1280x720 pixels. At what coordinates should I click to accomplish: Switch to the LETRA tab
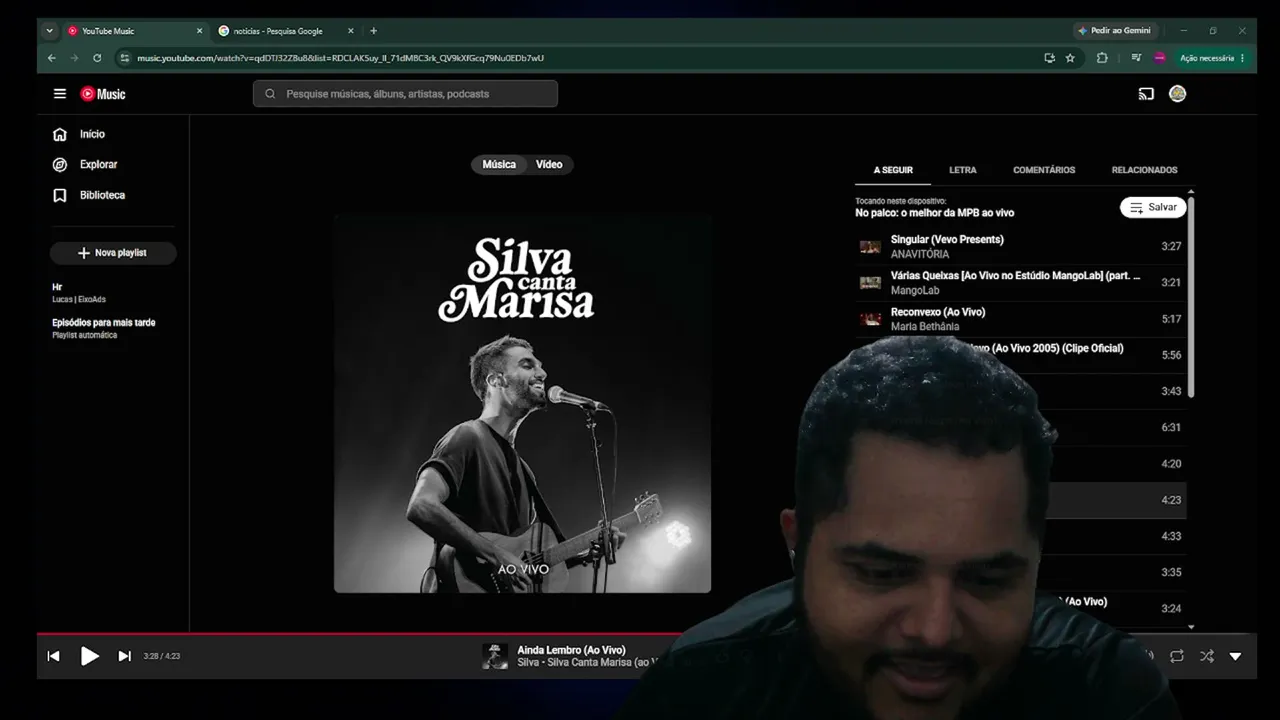tap(963, 170)
